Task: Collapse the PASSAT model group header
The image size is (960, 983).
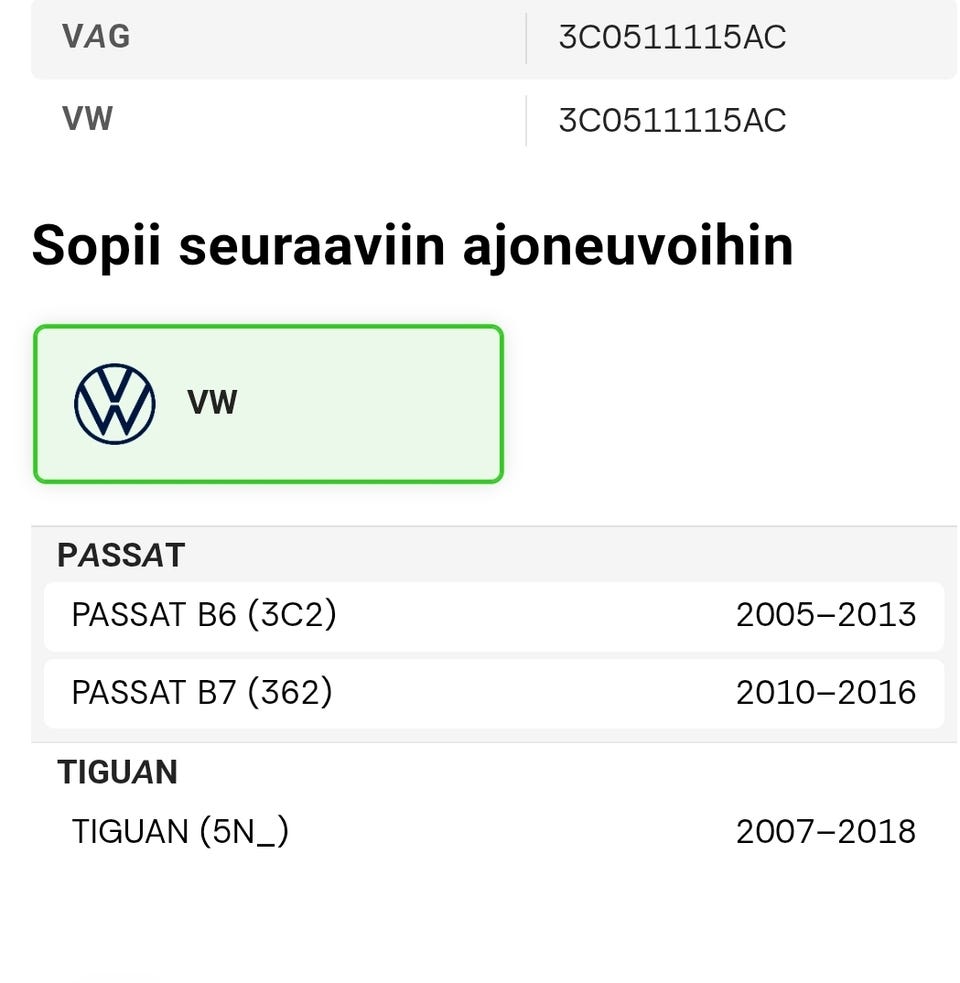Action: click(121, 555)
